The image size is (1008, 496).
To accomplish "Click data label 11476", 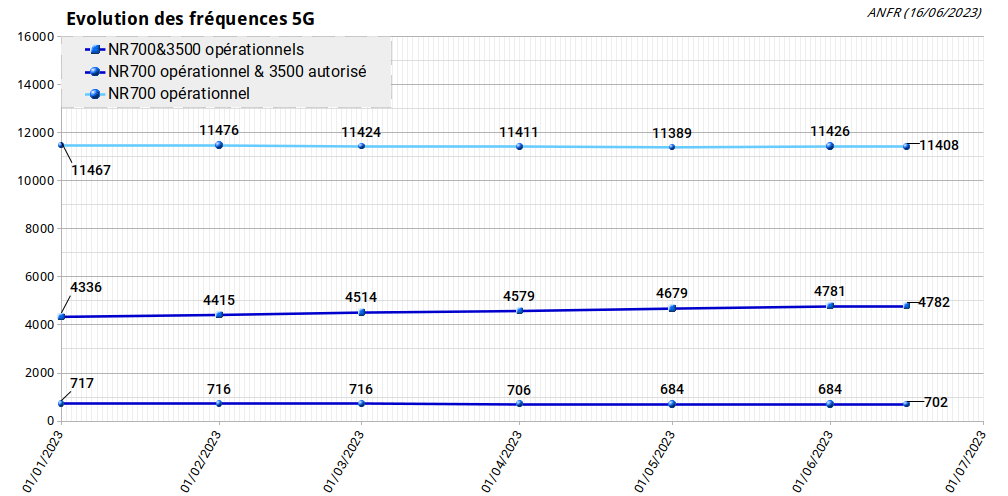I will click(219, 130).
